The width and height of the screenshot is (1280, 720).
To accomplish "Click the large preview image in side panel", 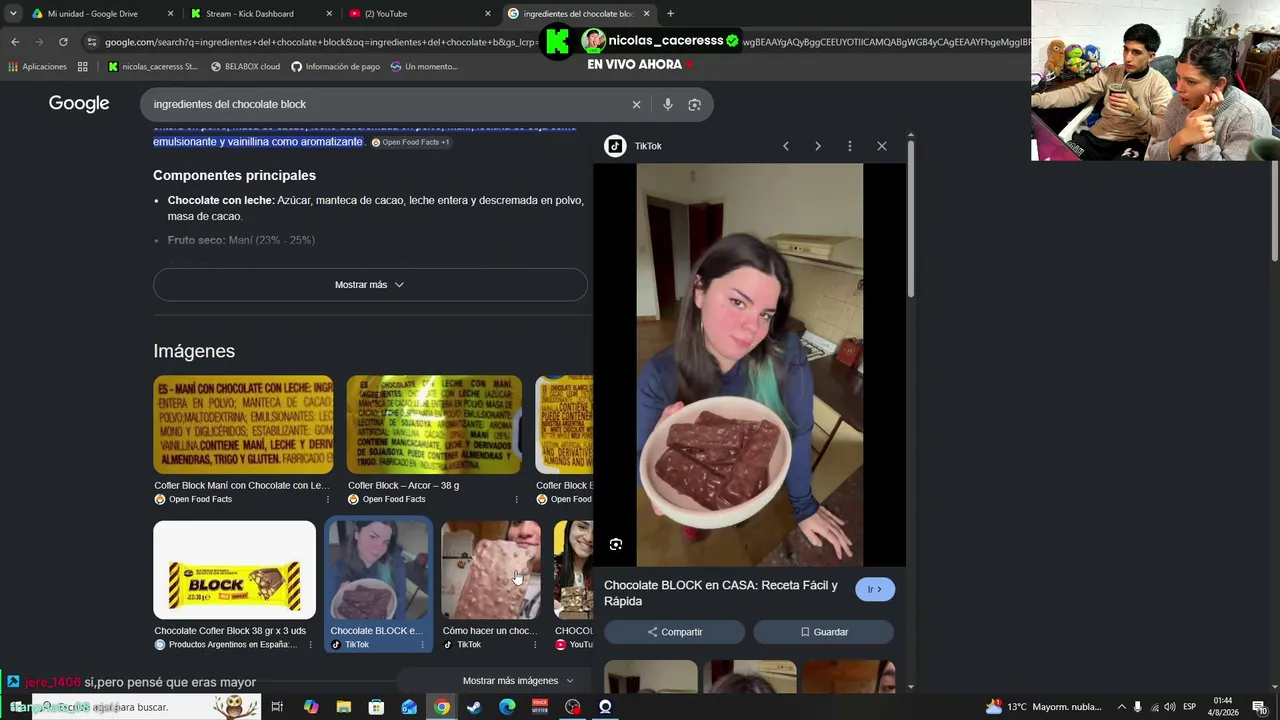I will pyautogui.click(x=750, y=365).
